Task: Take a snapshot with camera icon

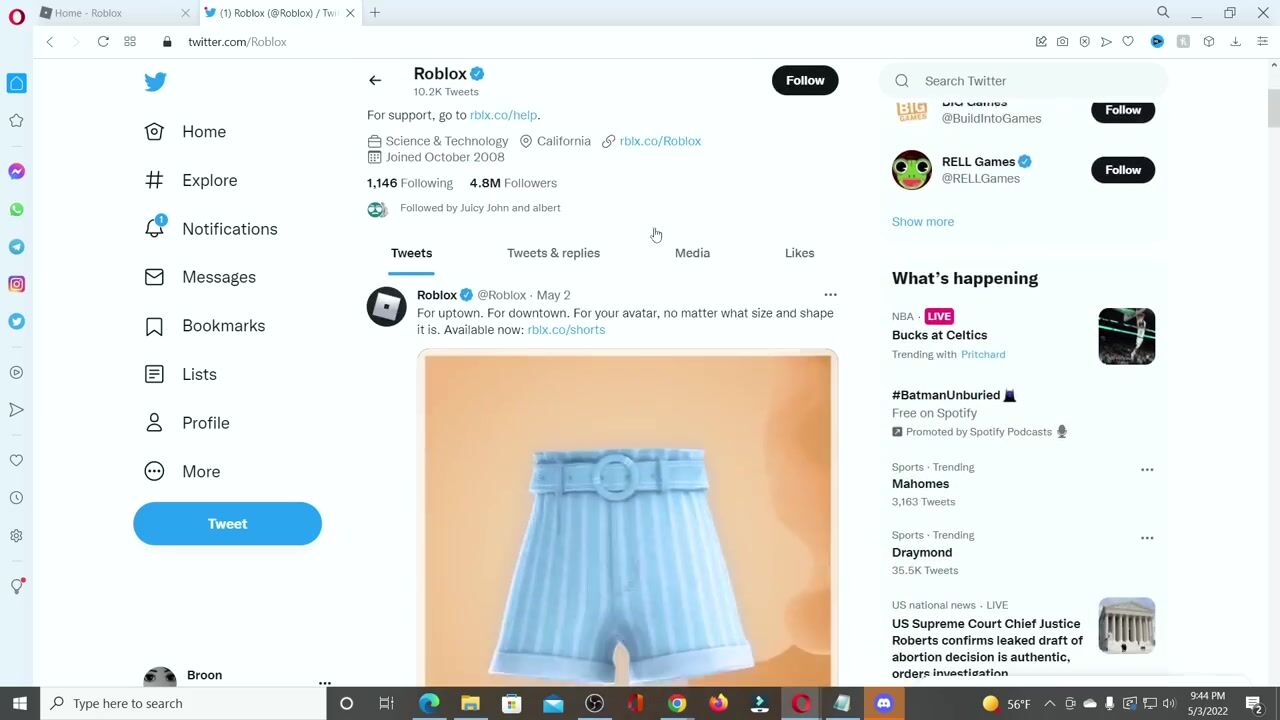Action: pos(1062,42)
